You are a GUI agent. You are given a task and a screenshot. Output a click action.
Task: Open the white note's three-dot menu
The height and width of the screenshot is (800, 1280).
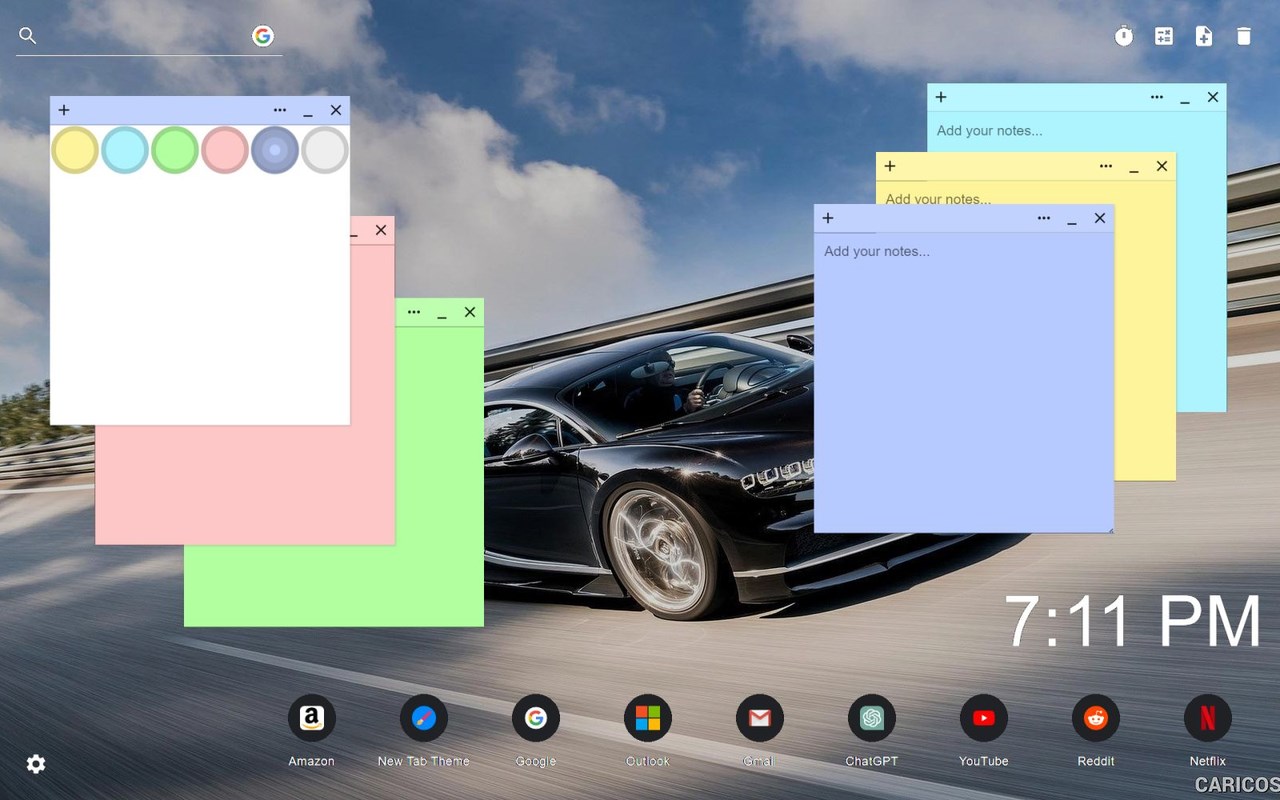pyautogui.click(x=280, y=110)
